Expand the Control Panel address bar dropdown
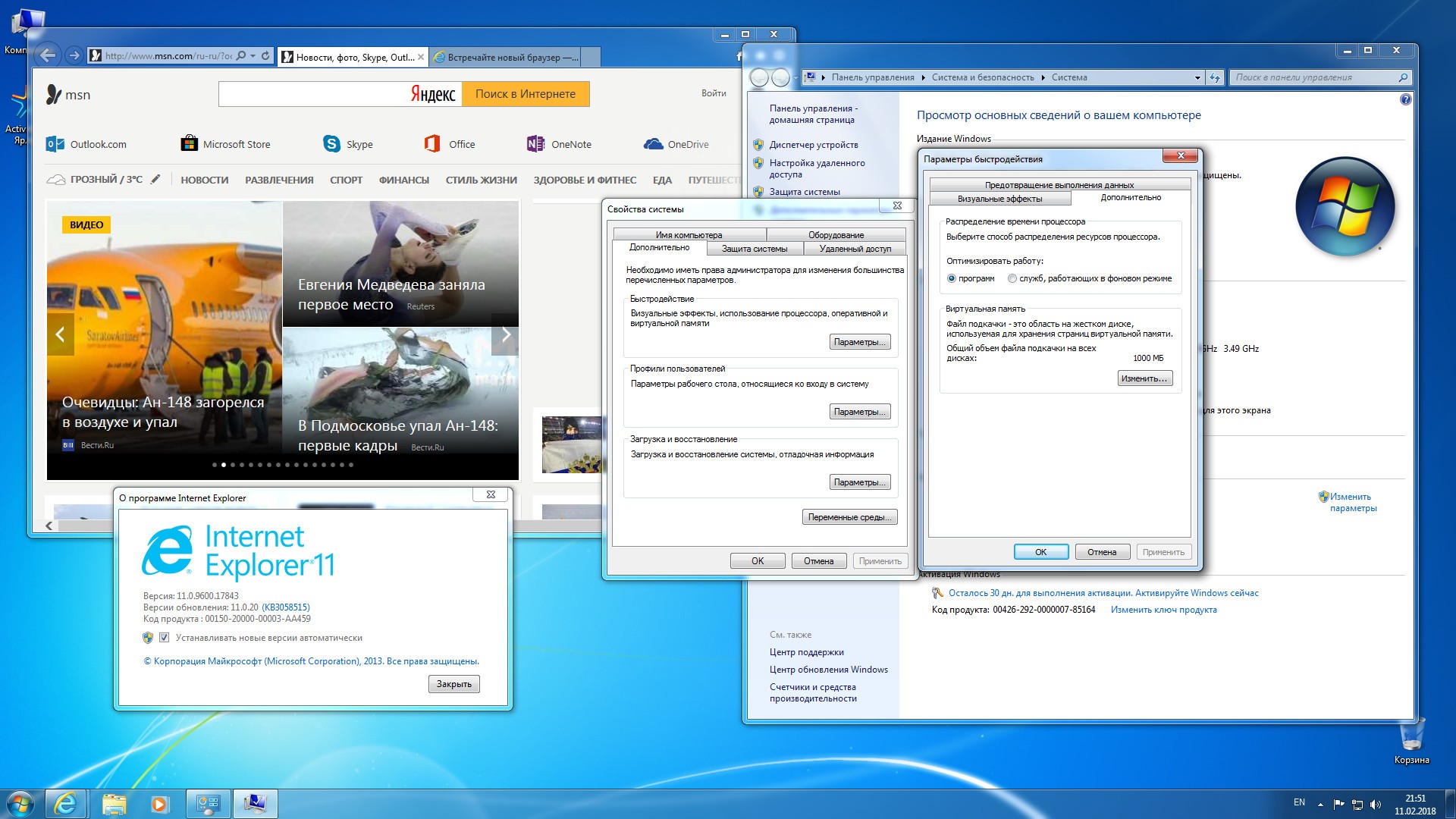 [x=1197, y=77]
